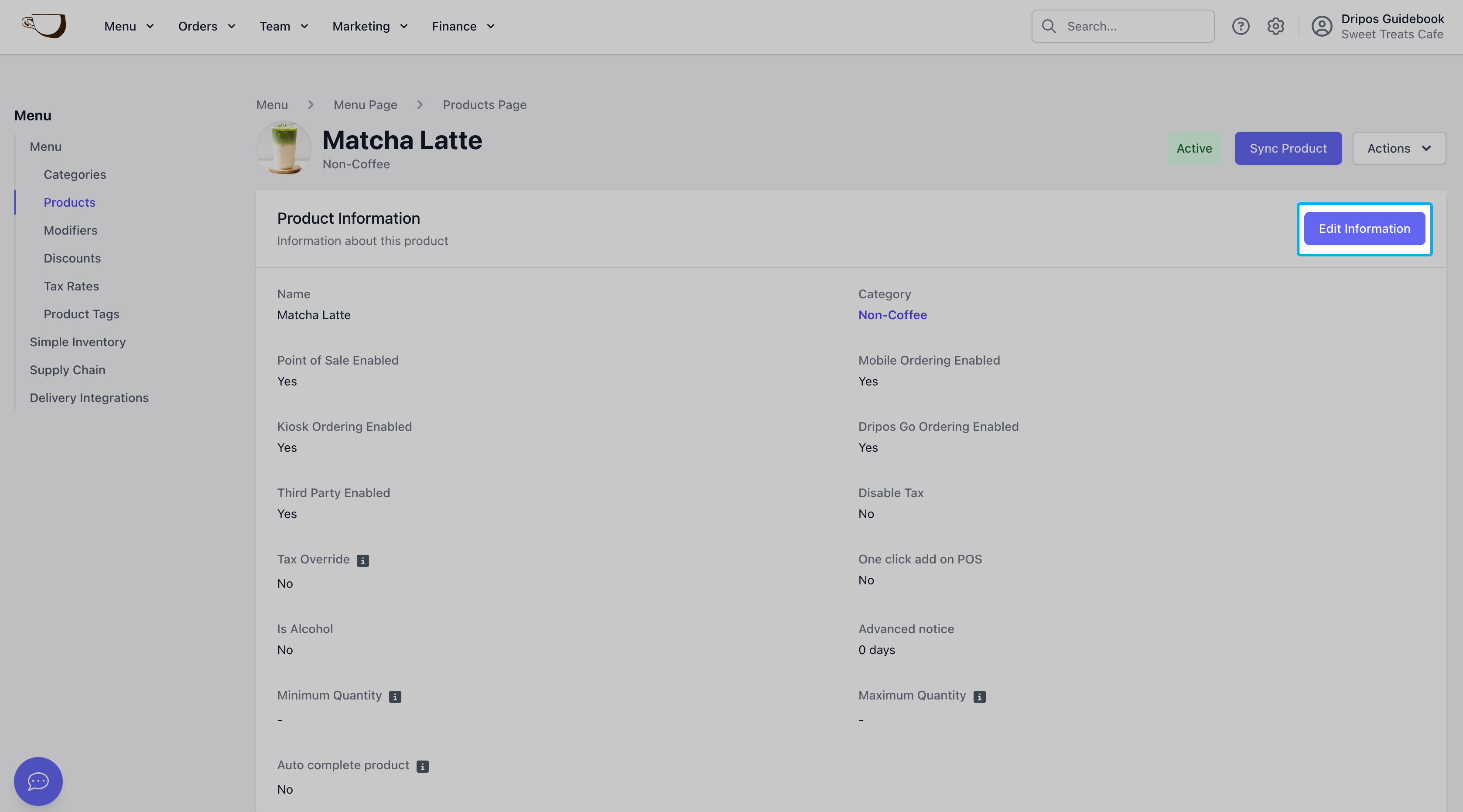
Task: Click the Maximum Quantity info icon
Action: 980,697
